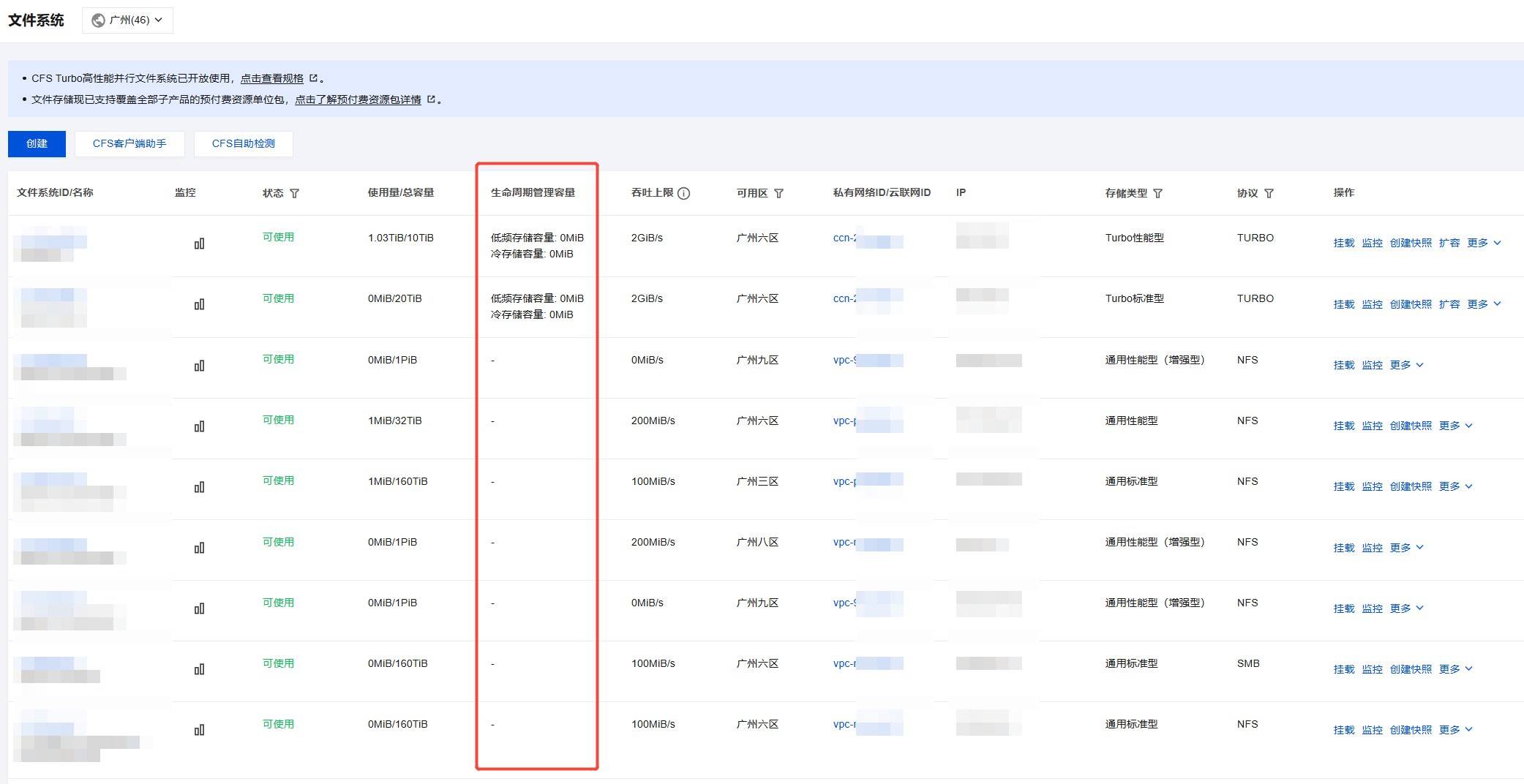This screenshot has width=1524, height=784.
Task: Expand 更多 menu in the SMB row
Action: (1455, 669)
